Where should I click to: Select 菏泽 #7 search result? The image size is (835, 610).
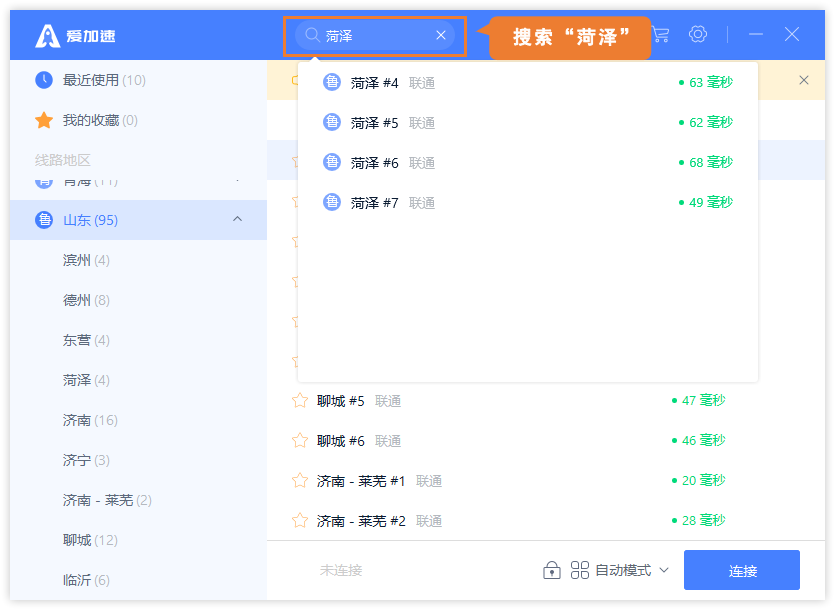[527, 202]
